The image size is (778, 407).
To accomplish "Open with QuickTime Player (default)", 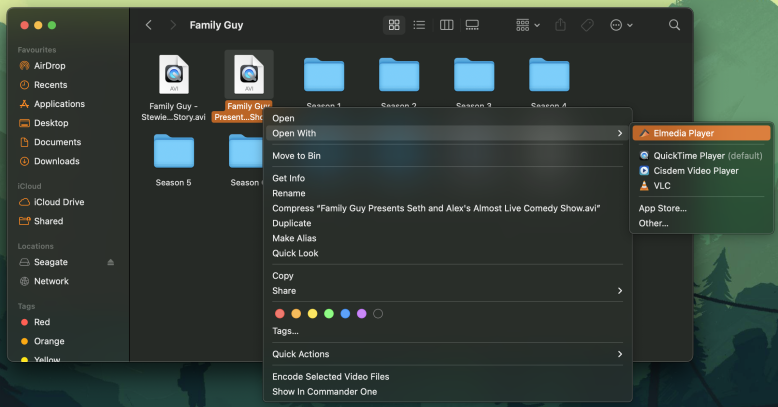I will (x=702, y=156).
